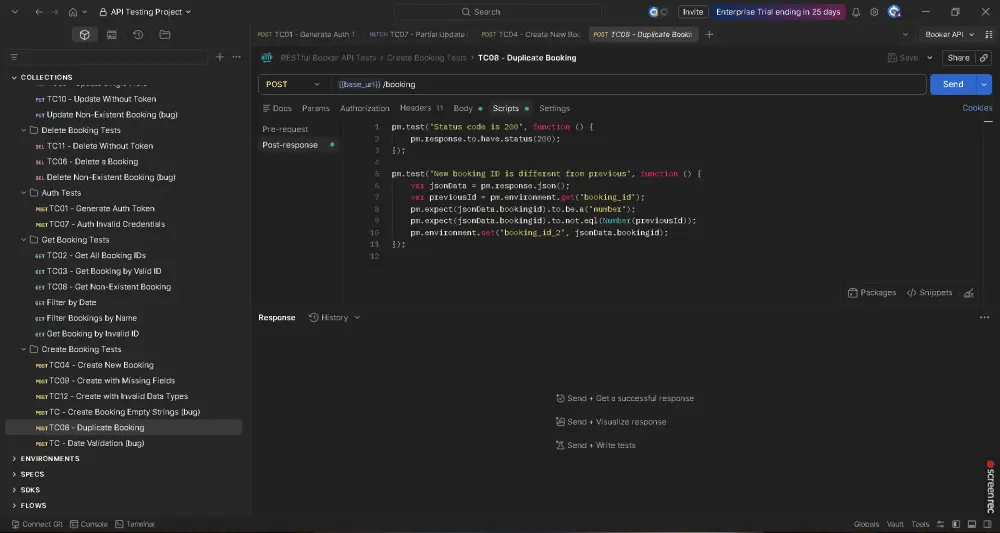This screenshot has width=1000, height=533.
Task: Open Packages in script editor
Action: tap(872, 293)
